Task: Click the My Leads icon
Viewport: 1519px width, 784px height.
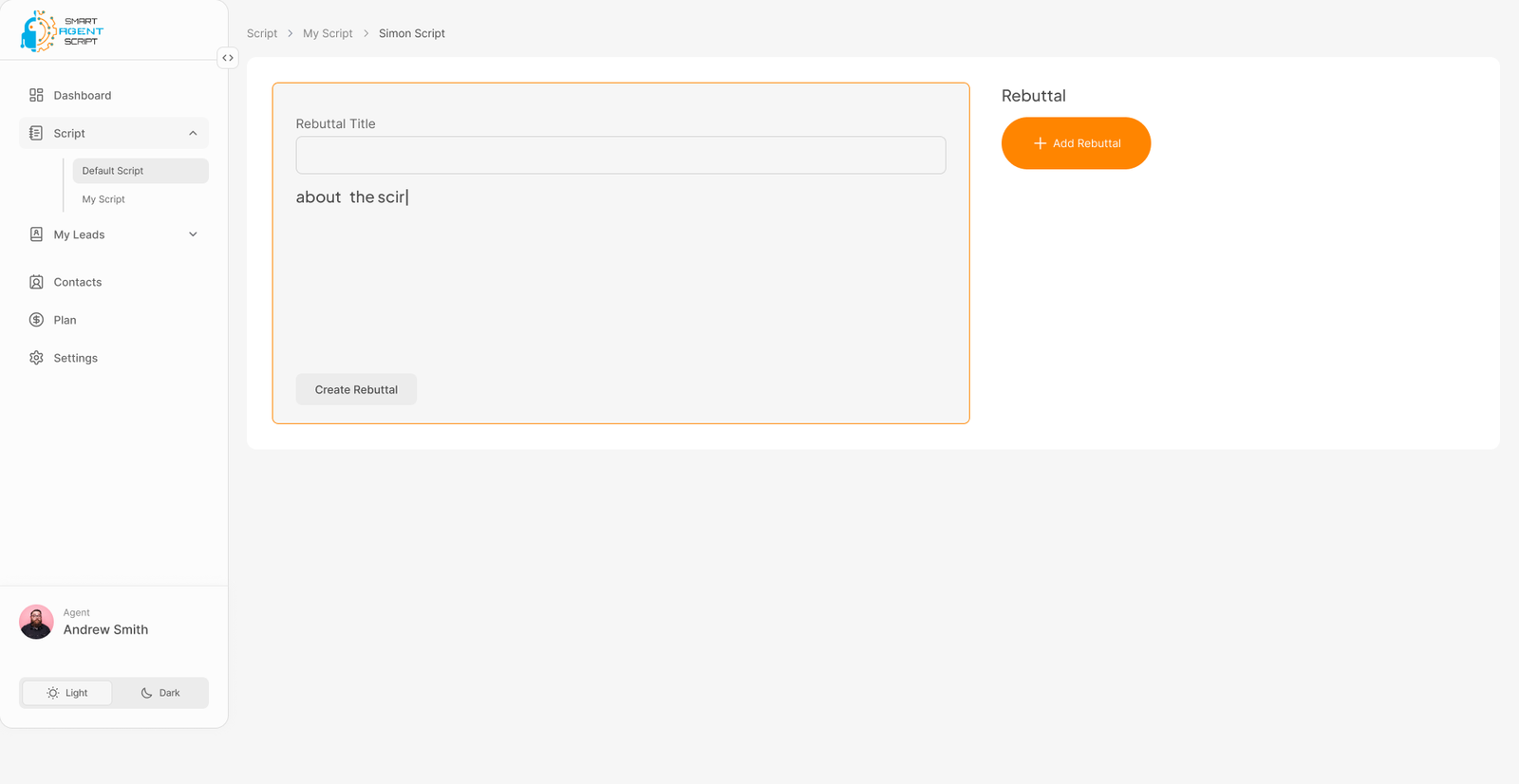Action: [36, 234]
